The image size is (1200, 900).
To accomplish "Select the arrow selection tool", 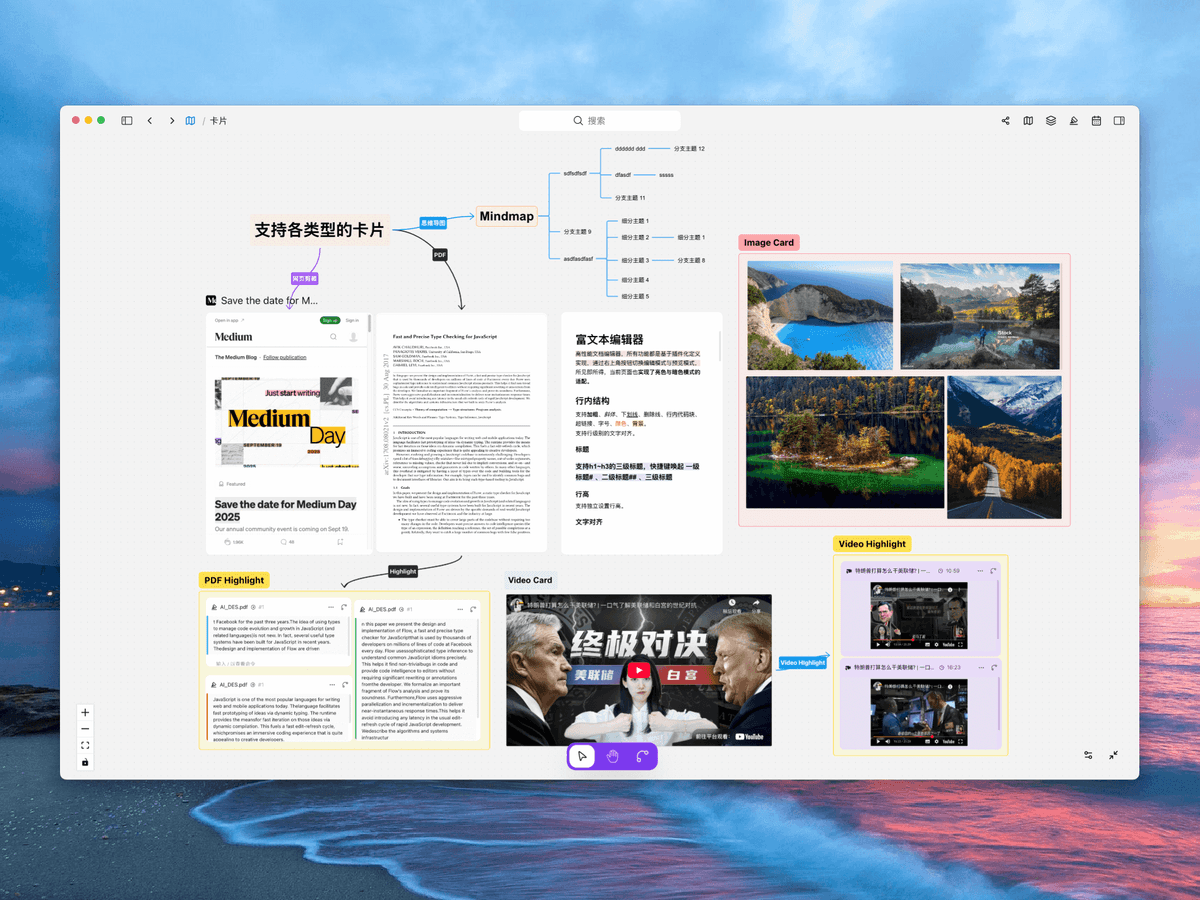I will coord(582,757).
